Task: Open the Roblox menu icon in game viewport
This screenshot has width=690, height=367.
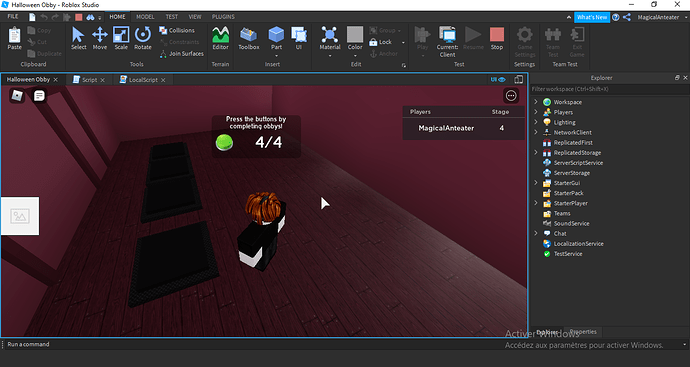Action: 17,95
